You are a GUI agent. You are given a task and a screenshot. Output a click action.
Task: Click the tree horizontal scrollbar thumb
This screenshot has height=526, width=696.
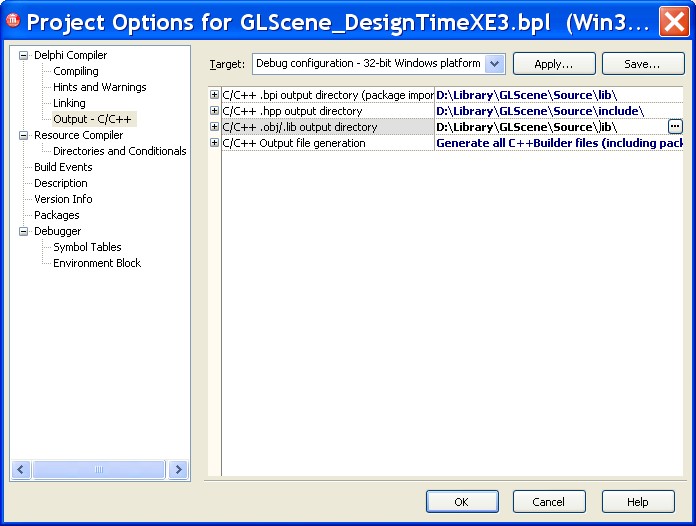99,469
